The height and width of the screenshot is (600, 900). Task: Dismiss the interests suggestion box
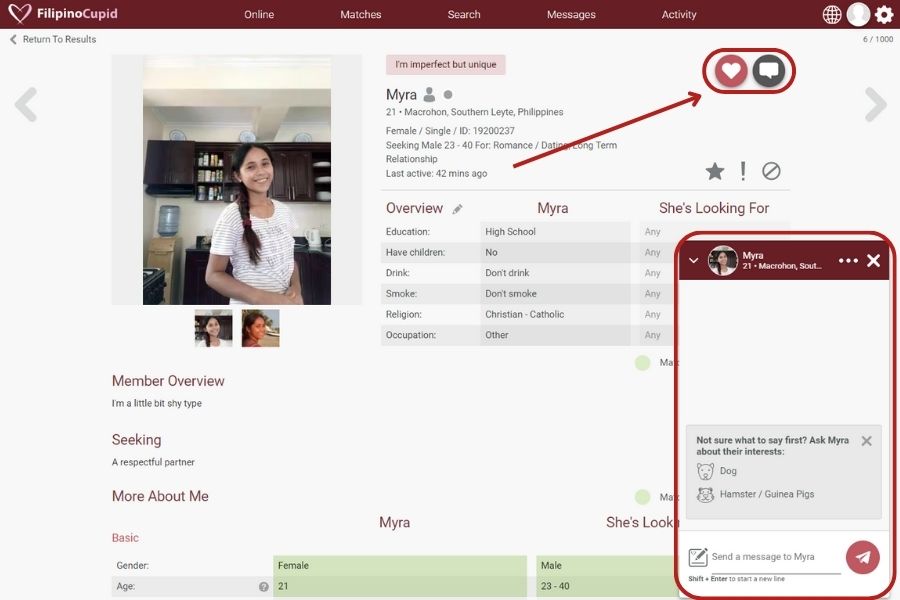click(866, 441)
